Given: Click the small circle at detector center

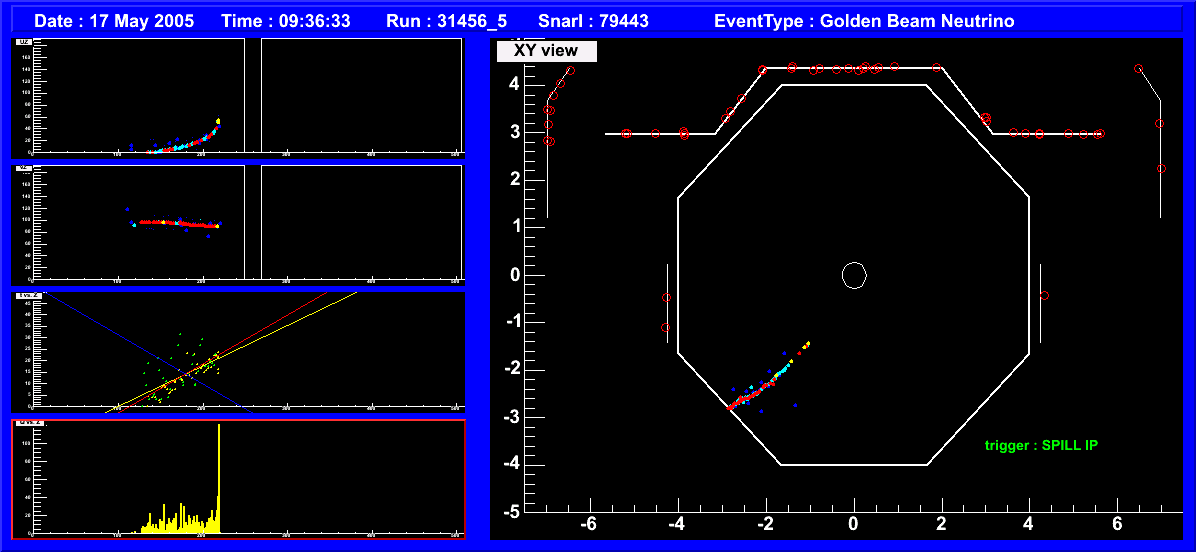Looking at the screenshot, I should tap(853, 275).
